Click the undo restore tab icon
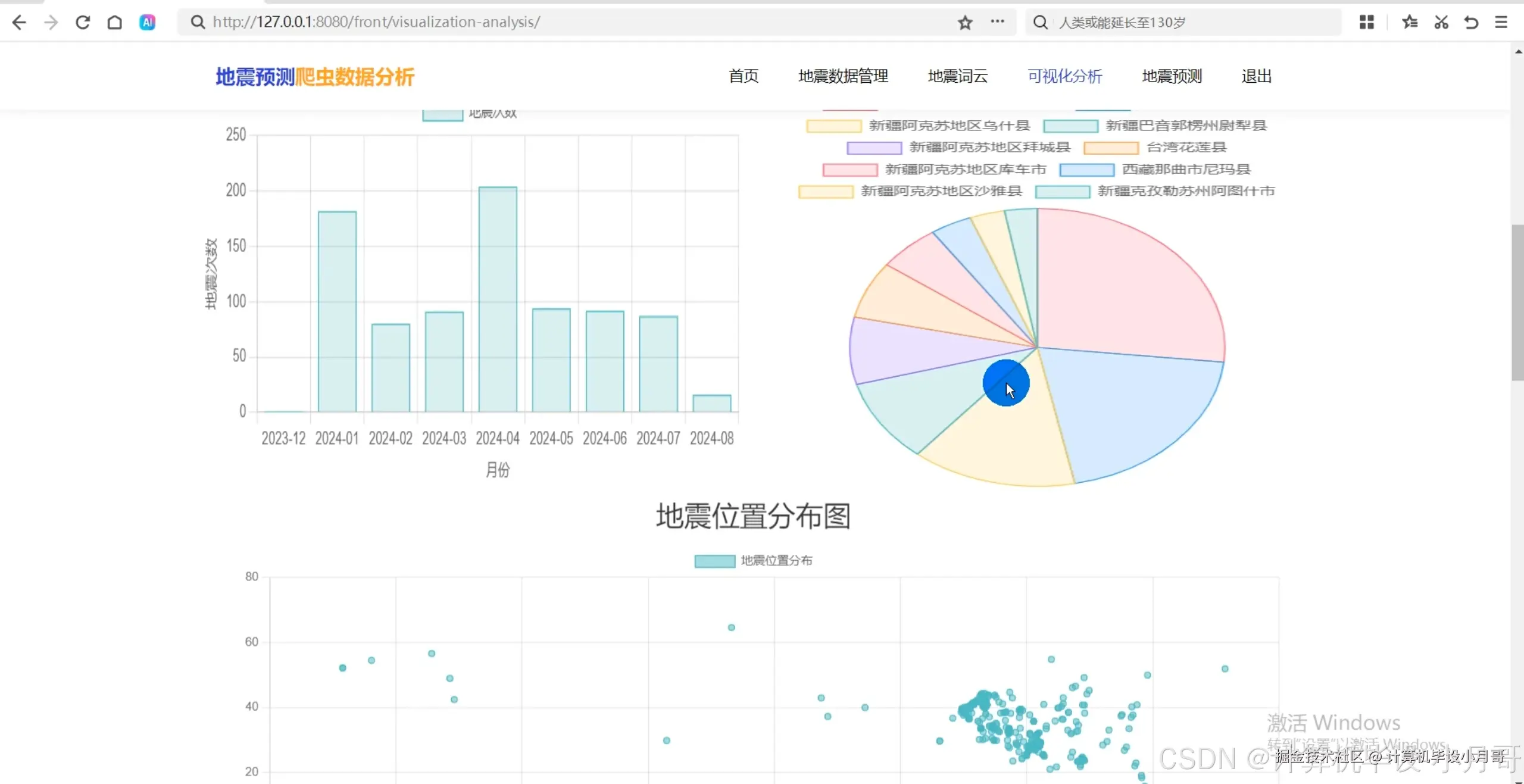Viewport: 1524px width, 784px height. click(x=1471, y=23)
